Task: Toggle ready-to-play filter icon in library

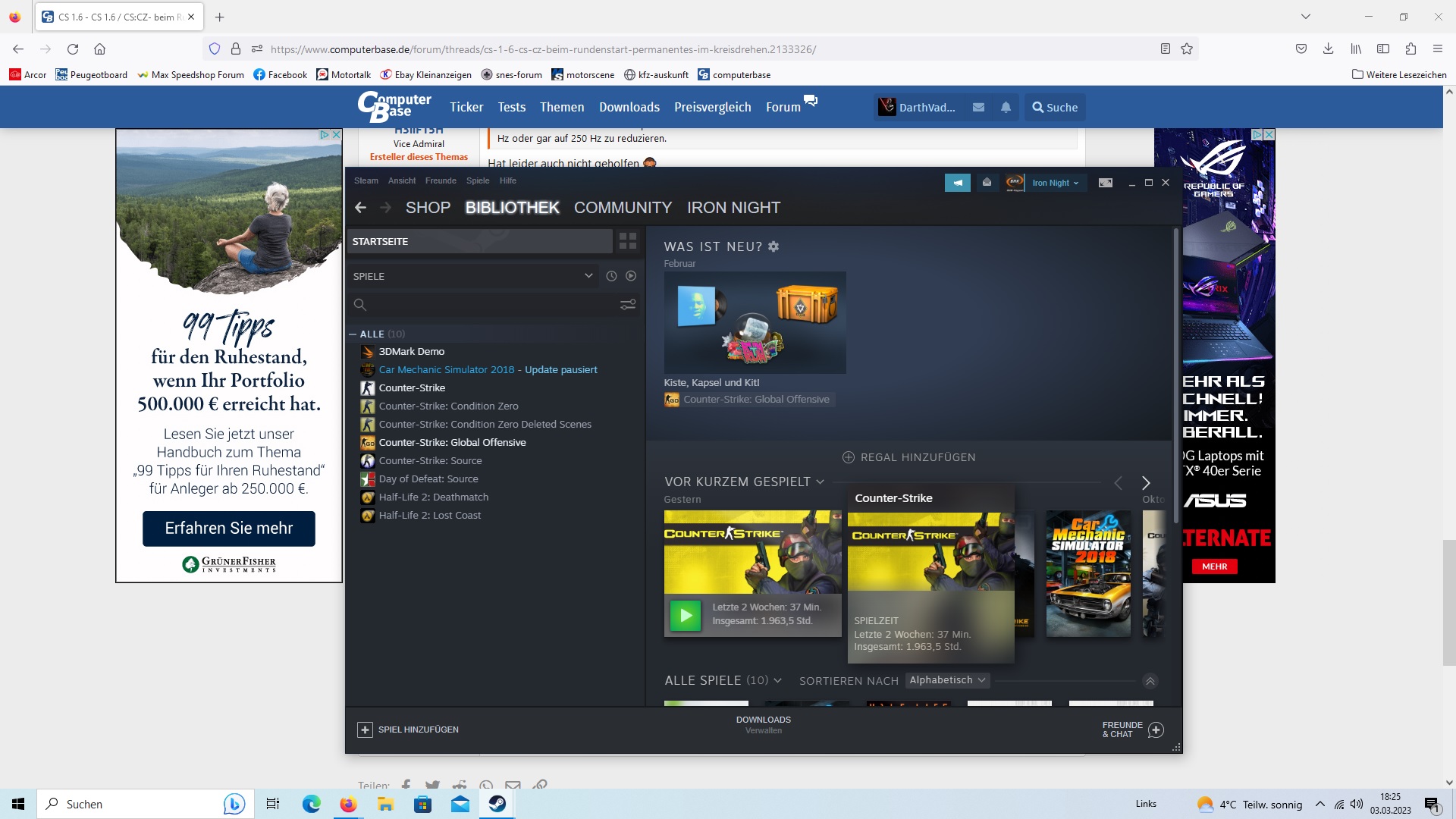Action: tap(631, 276)
